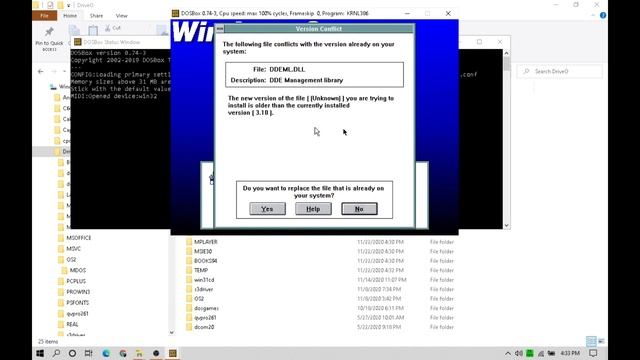Viewport: 640px width, 360px height.
Task: Open Microsoft Edge from taskbar
Action: [x=106, y=353]
